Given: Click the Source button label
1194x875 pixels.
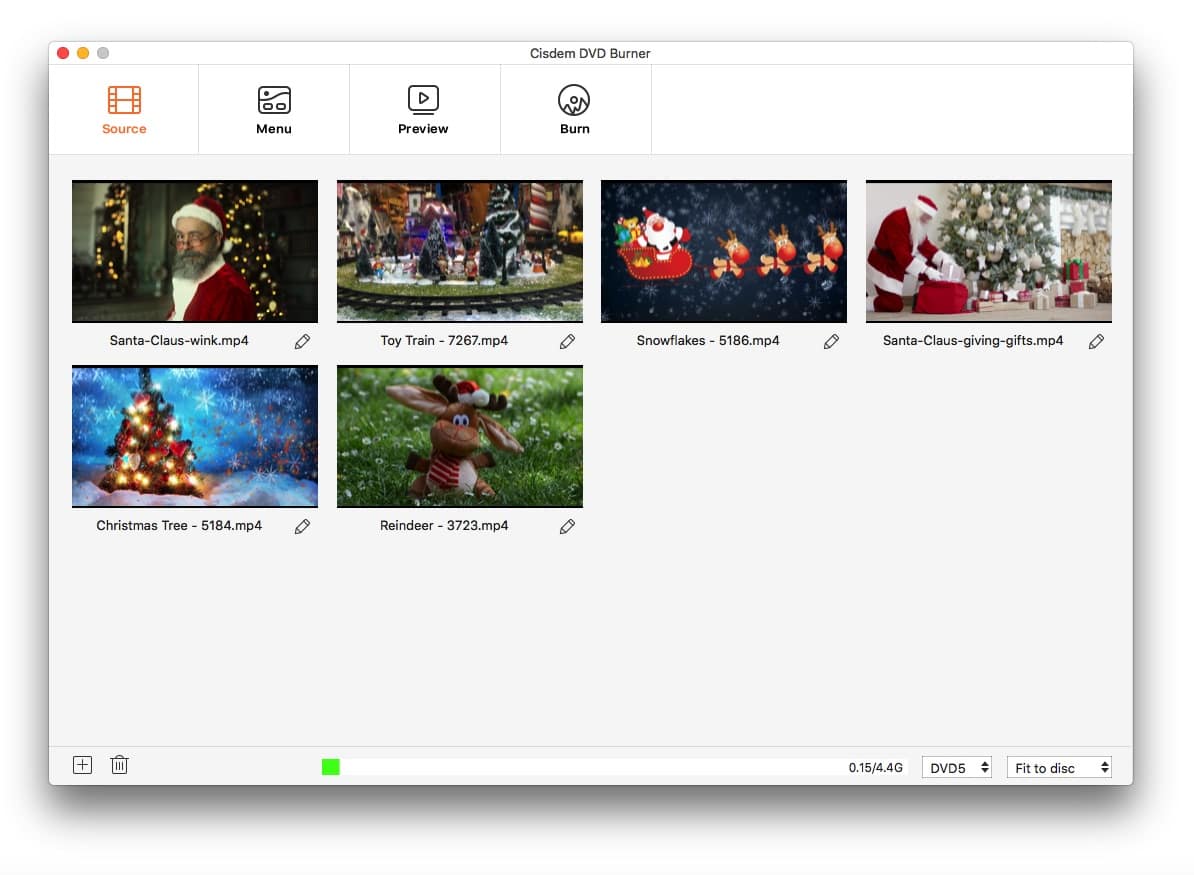Looking at the screenshot, I should pos(124,128).
